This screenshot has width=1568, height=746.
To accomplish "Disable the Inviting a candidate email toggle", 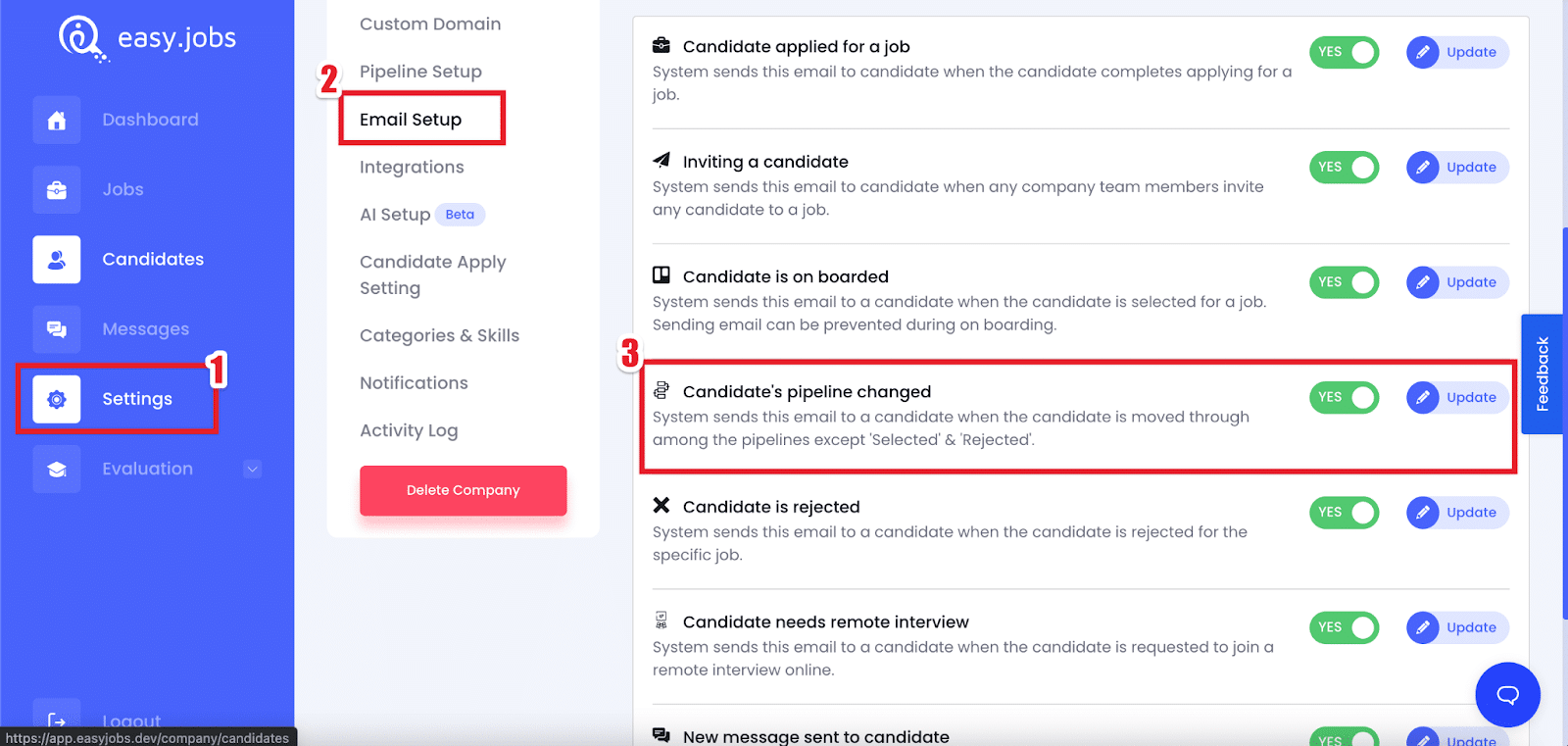I will [1344, 168].
